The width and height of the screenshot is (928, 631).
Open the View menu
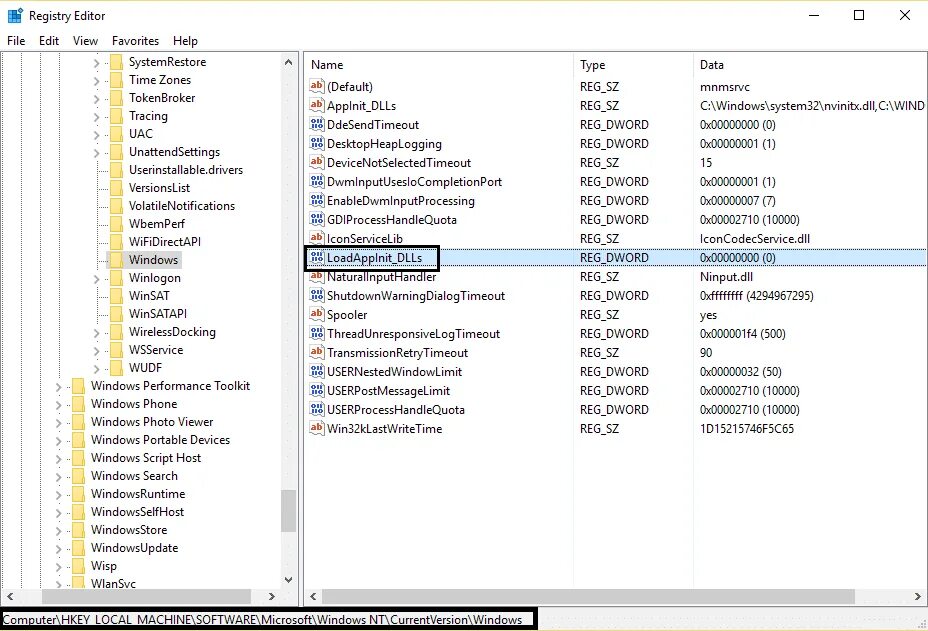pyautogui.click(x=85, y=41)
